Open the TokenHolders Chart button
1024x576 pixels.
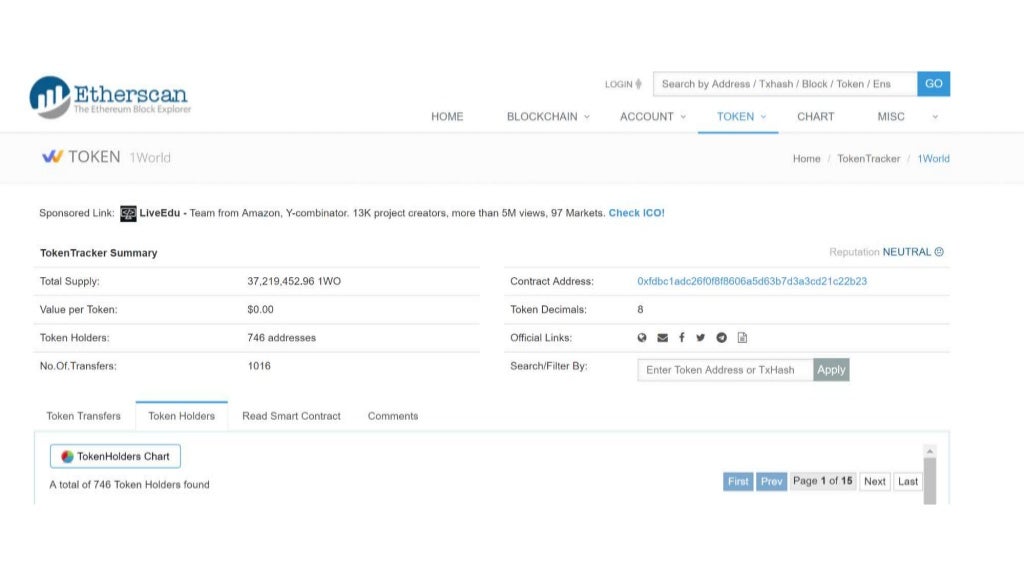pos(115,456)
